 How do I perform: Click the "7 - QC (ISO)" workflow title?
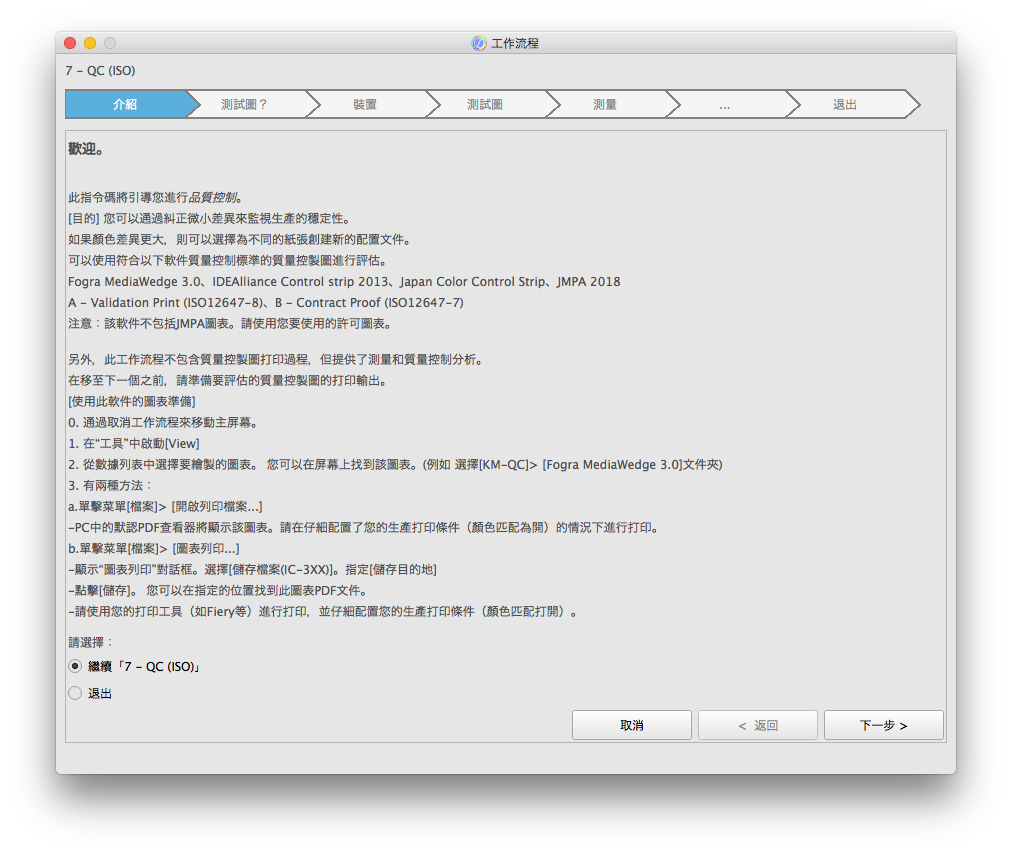pos(101,70)
